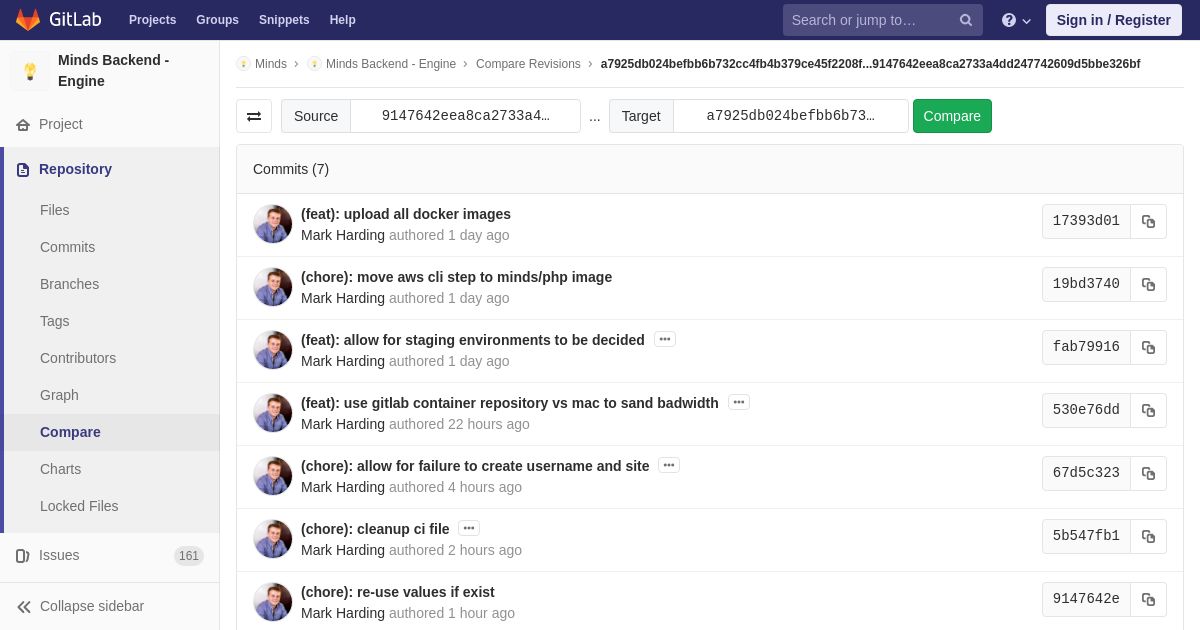This screenshot has width=1200, height=630.
Task: Open commit 9147642e SHA link
Action: (1086, 600)
